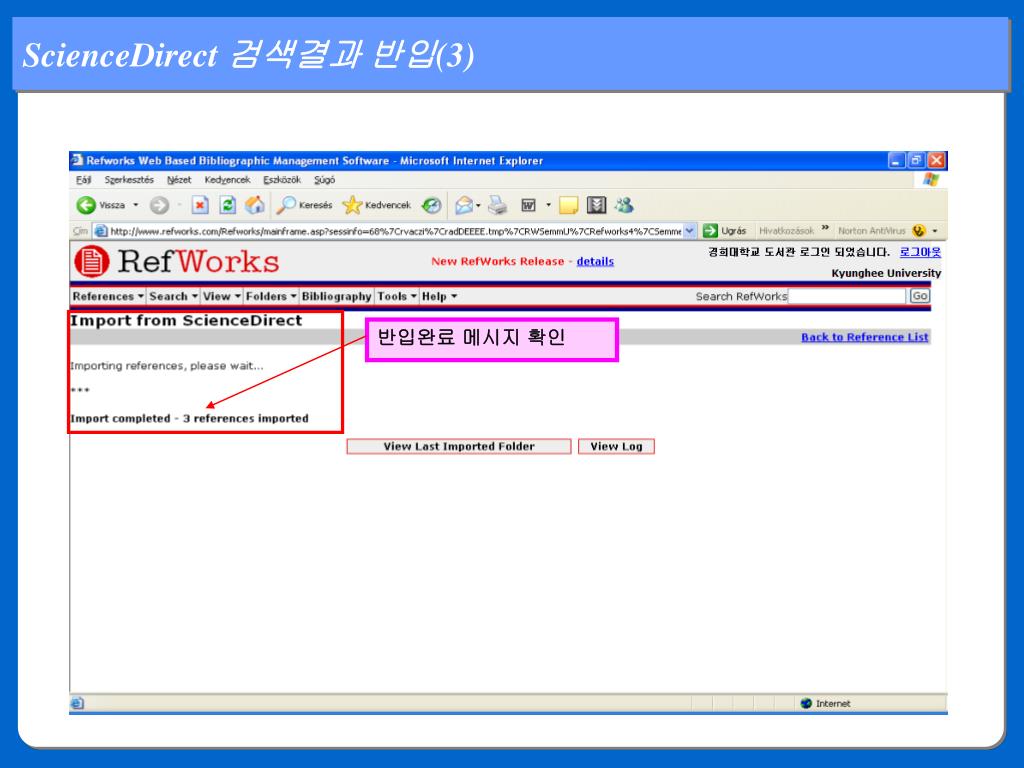The height and width of the screenshot is (768, 1024).
Task: Click the 'Importing references, please wait...' text
Action: pos(167,366)
